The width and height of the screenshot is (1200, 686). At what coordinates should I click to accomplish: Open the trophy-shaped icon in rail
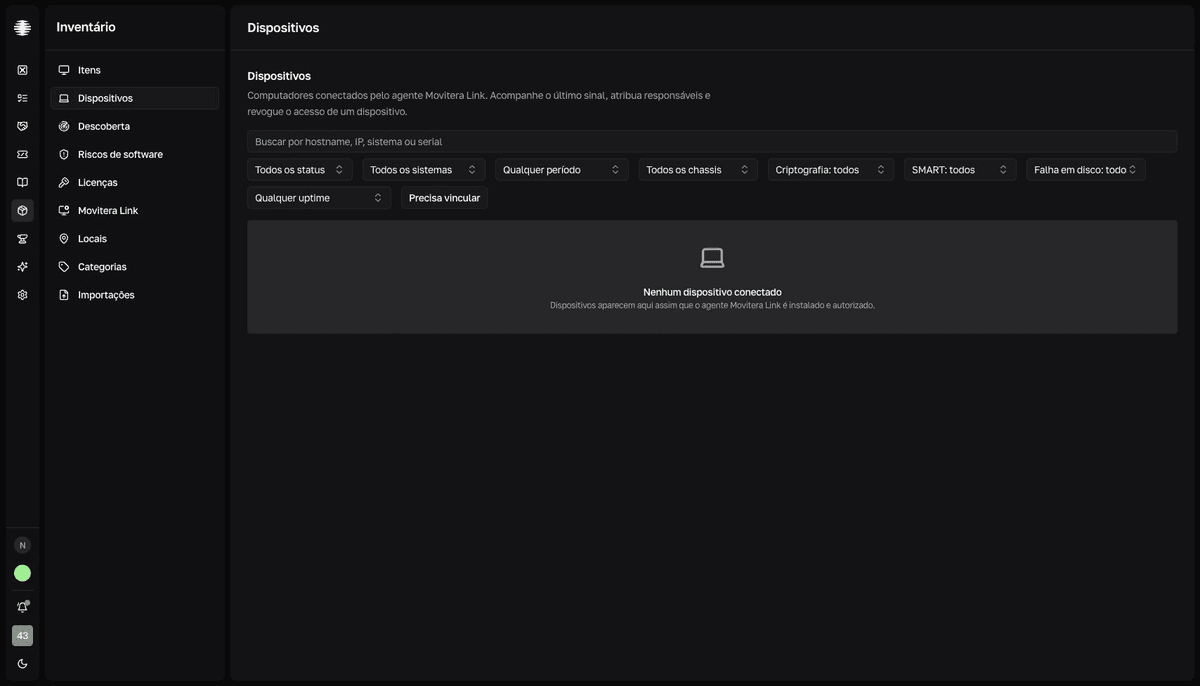click(22, 239)
